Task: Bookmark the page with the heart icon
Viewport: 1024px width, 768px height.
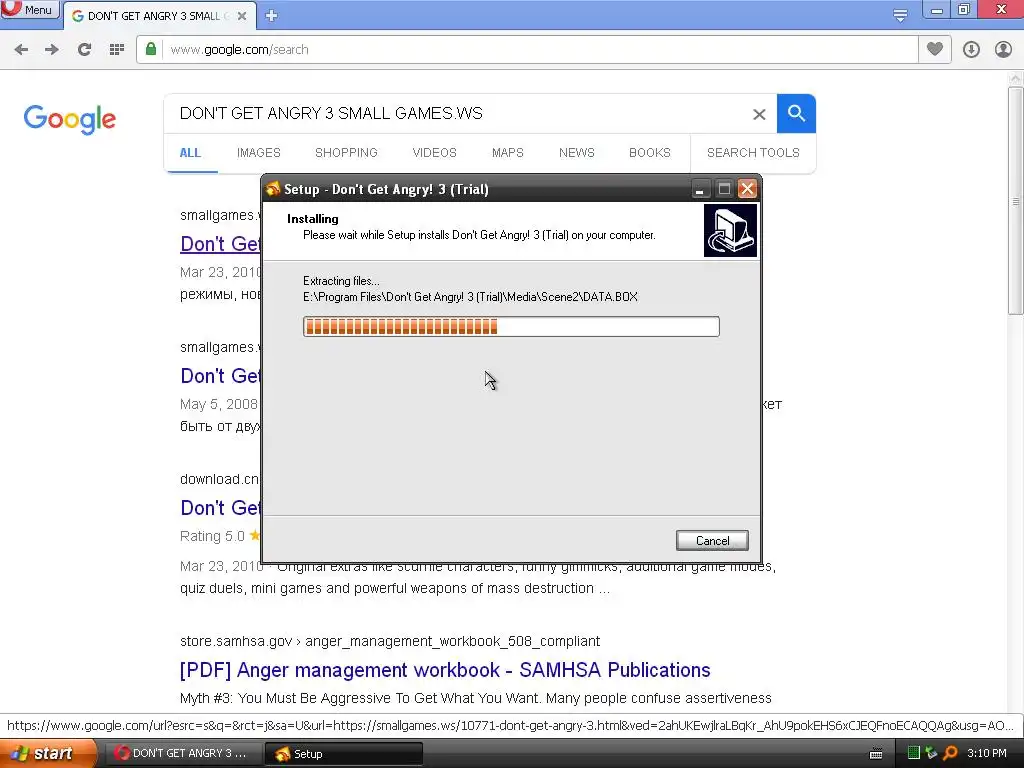Action: click(935, 49)
